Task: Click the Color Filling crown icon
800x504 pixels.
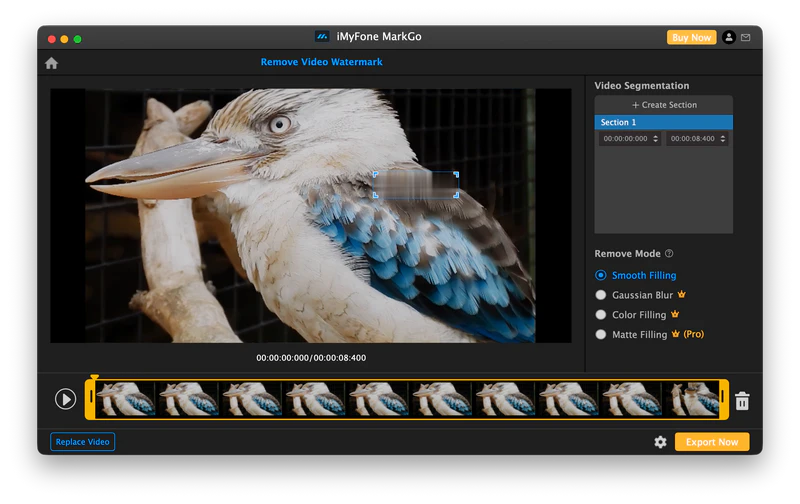Action: [x=675, y=314]
